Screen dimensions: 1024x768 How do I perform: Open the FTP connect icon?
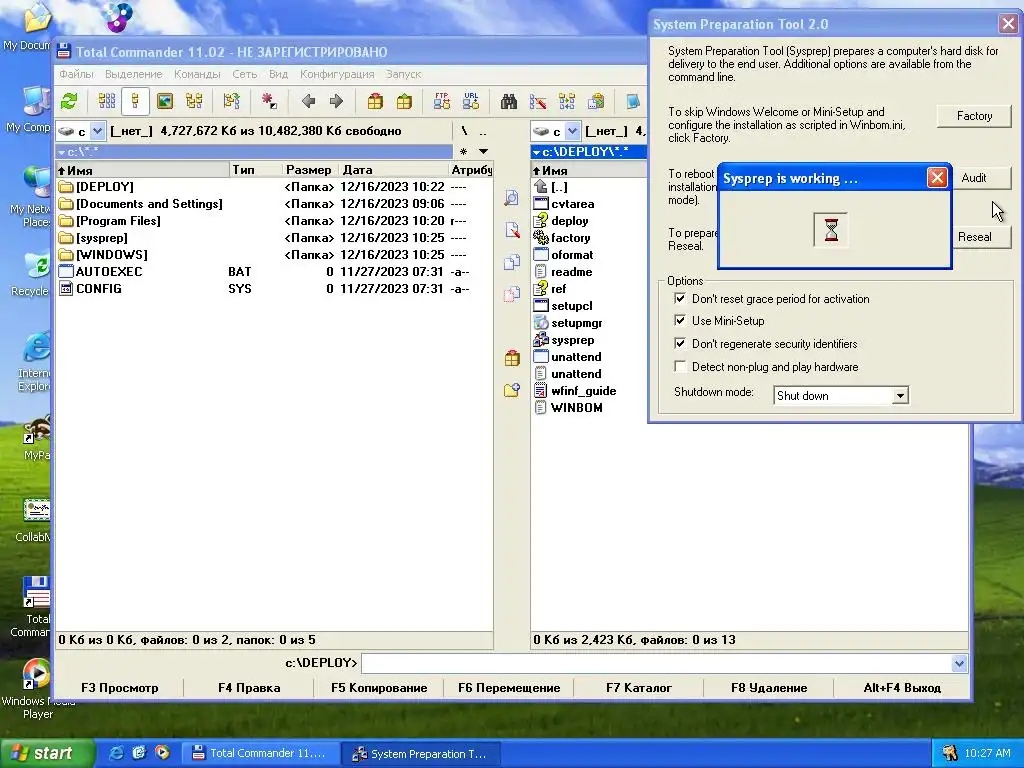pos(441,101)
